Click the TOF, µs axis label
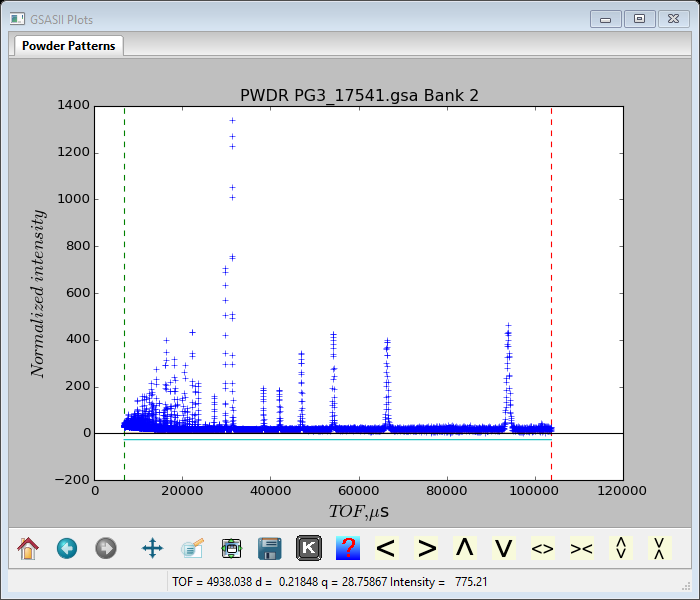This screenshot has height=600, width=700. click(x=358, y=512)
